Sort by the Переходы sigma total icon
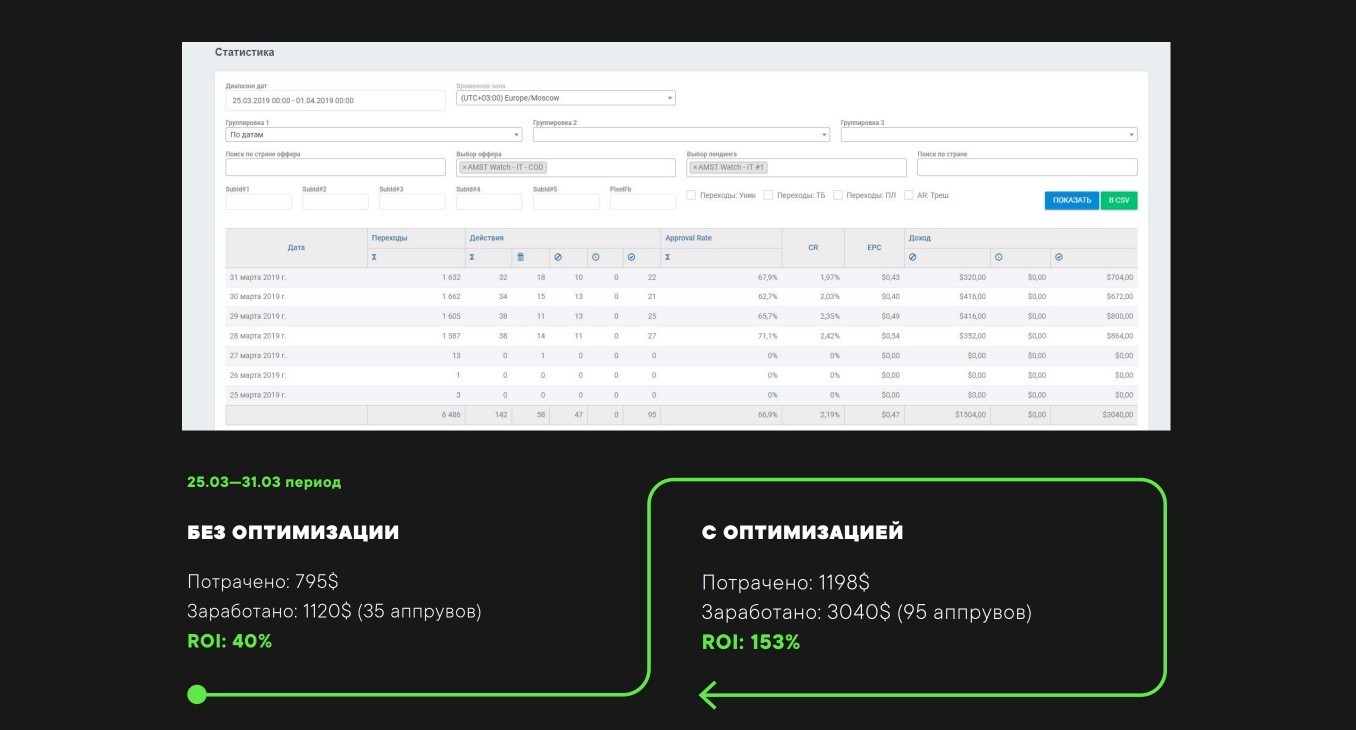The width and height of the screenshot is (1356, 730). pyautogui.click(x=374, y=257)
